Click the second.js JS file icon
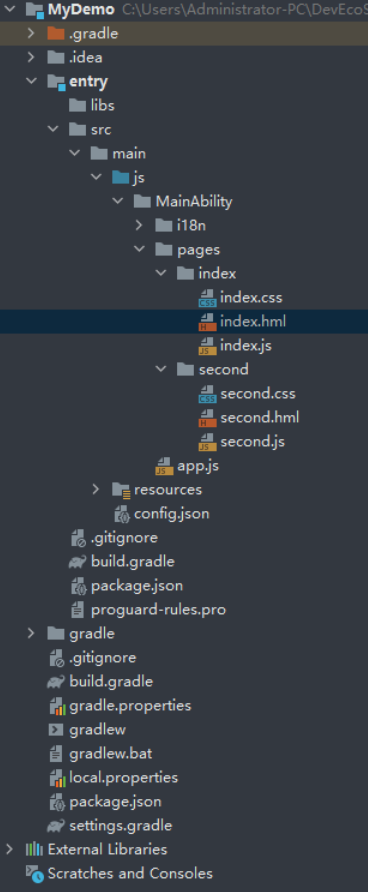This screenshot has width=368, height=892. click(207, 441)
